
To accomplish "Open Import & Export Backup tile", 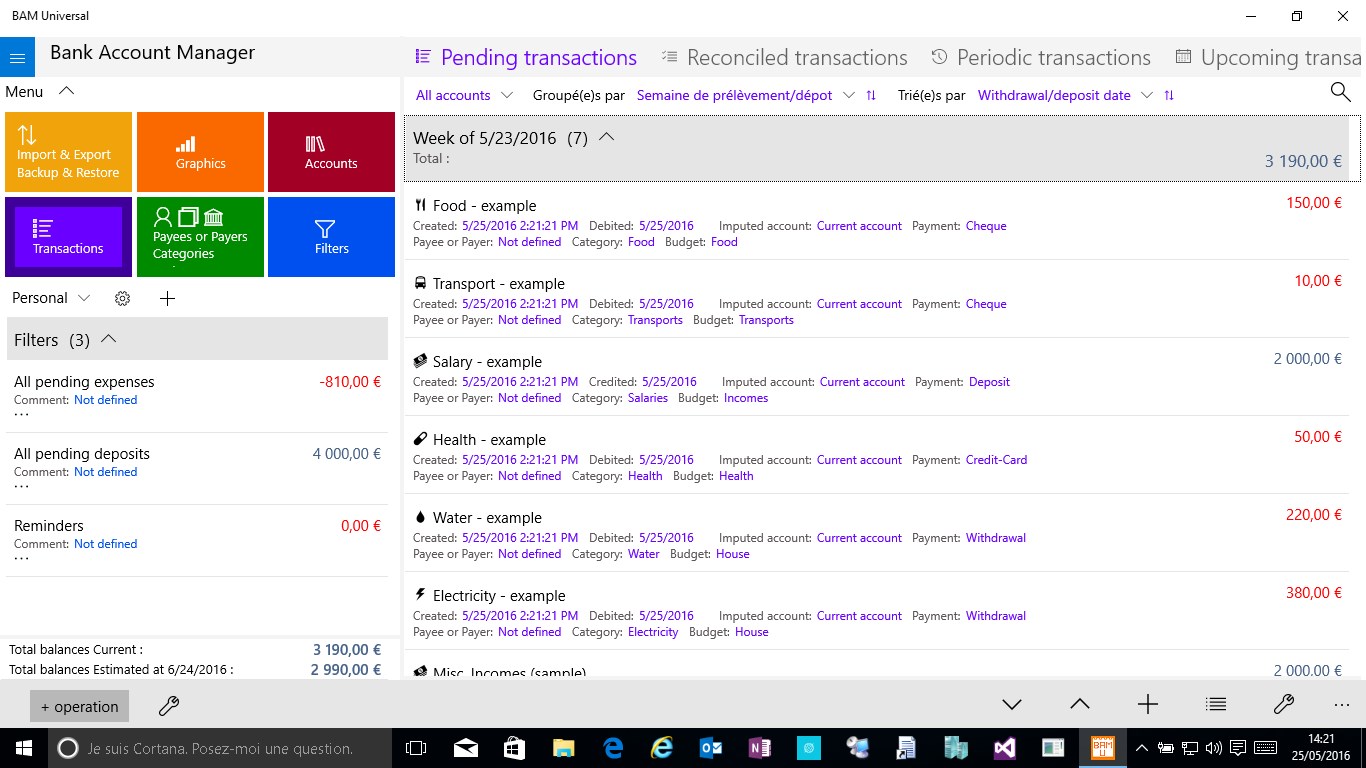I will click(x=68, y=152).
